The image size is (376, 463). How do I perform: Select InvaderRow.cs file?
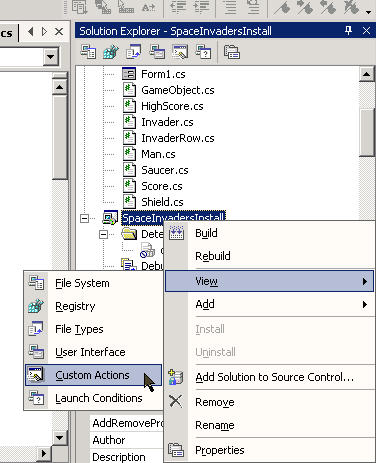[178, 138]
